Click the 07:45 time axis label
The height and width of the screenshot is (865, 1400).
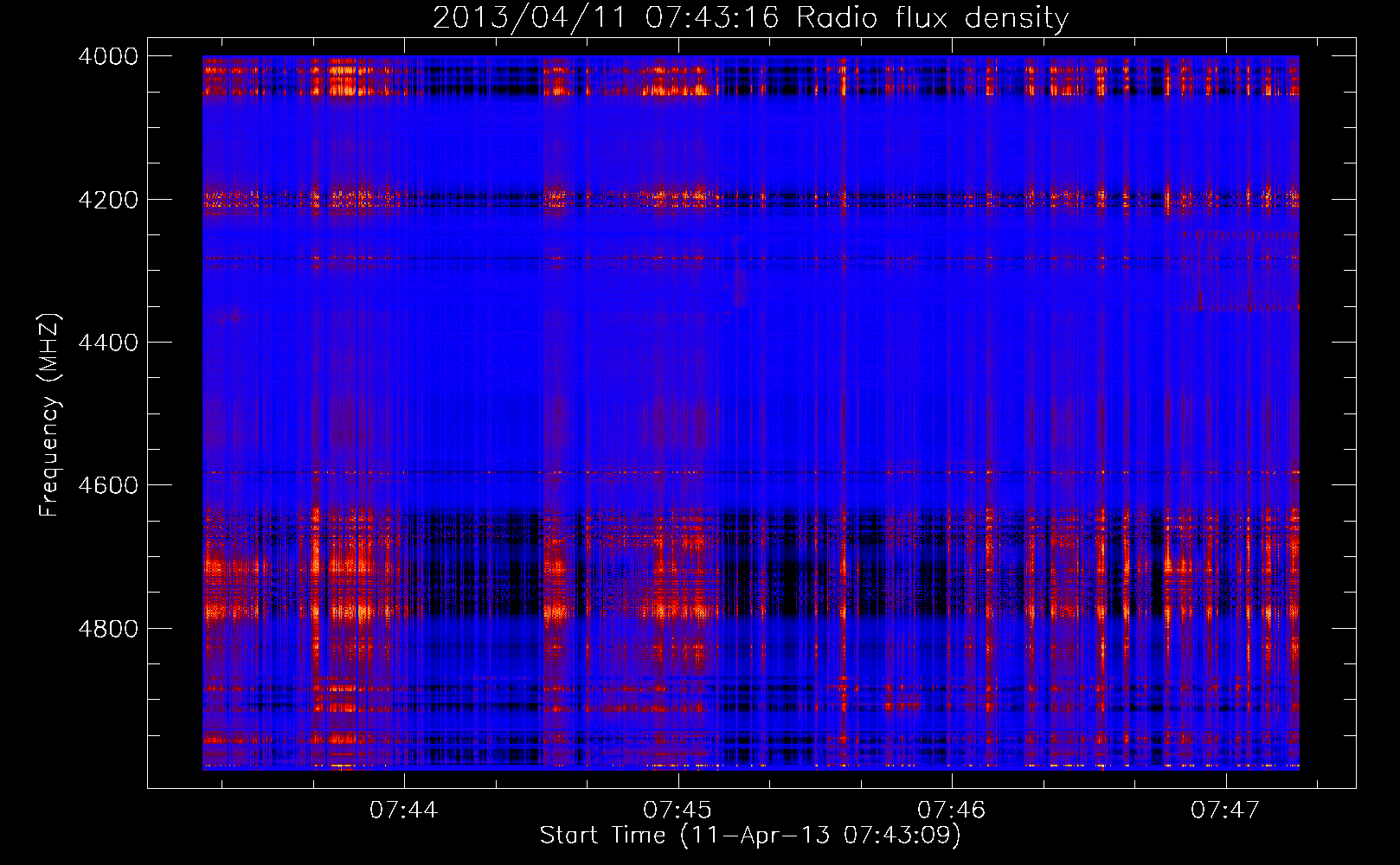coord(678,810)
